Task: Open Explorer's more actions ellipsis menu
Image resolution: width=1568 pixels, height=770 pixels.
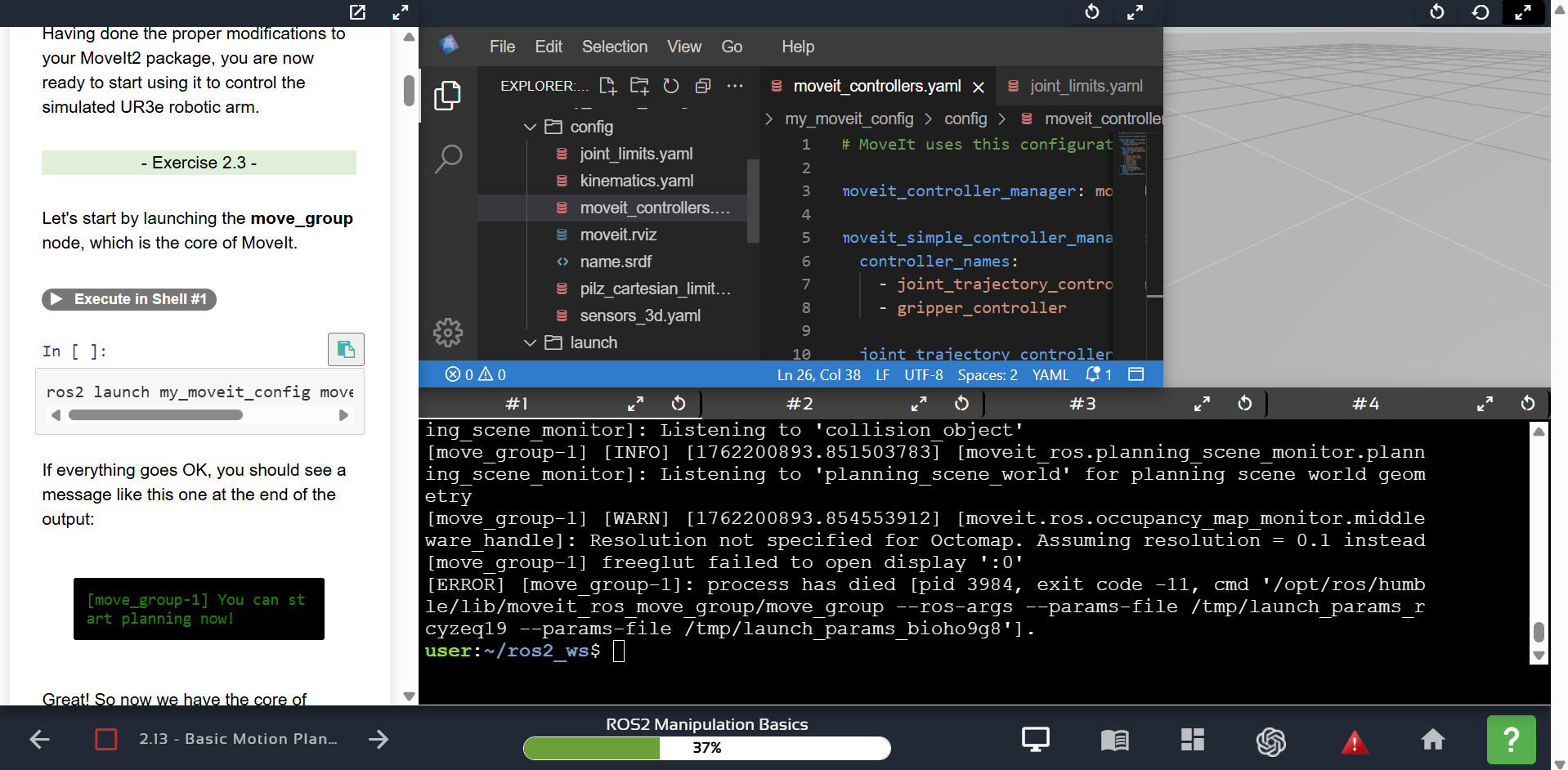Action: pyautogui.click(x=735, y=86)
